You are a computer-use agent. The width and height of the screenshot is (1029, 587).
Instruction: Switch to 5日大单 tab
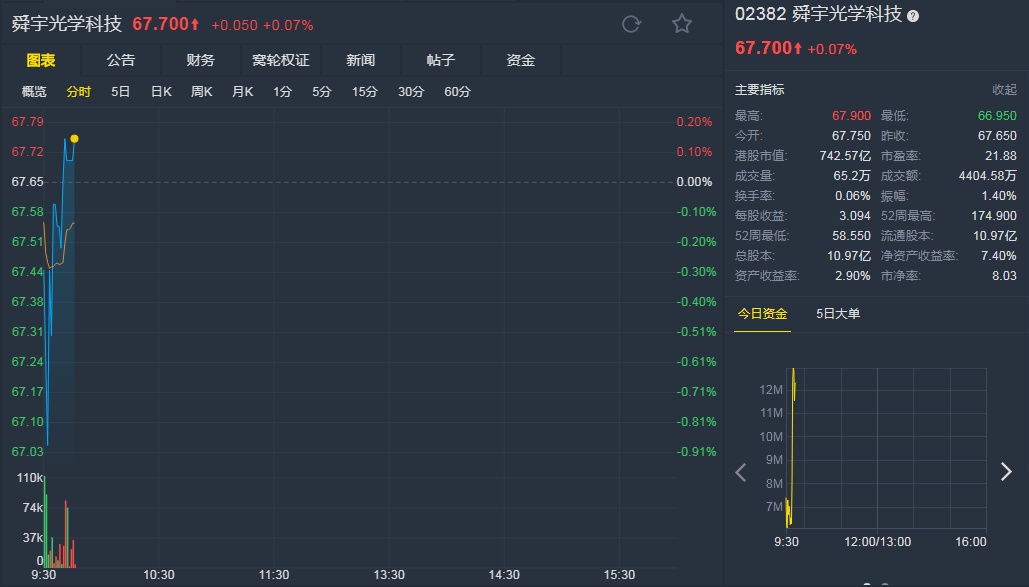click(838, 314)
